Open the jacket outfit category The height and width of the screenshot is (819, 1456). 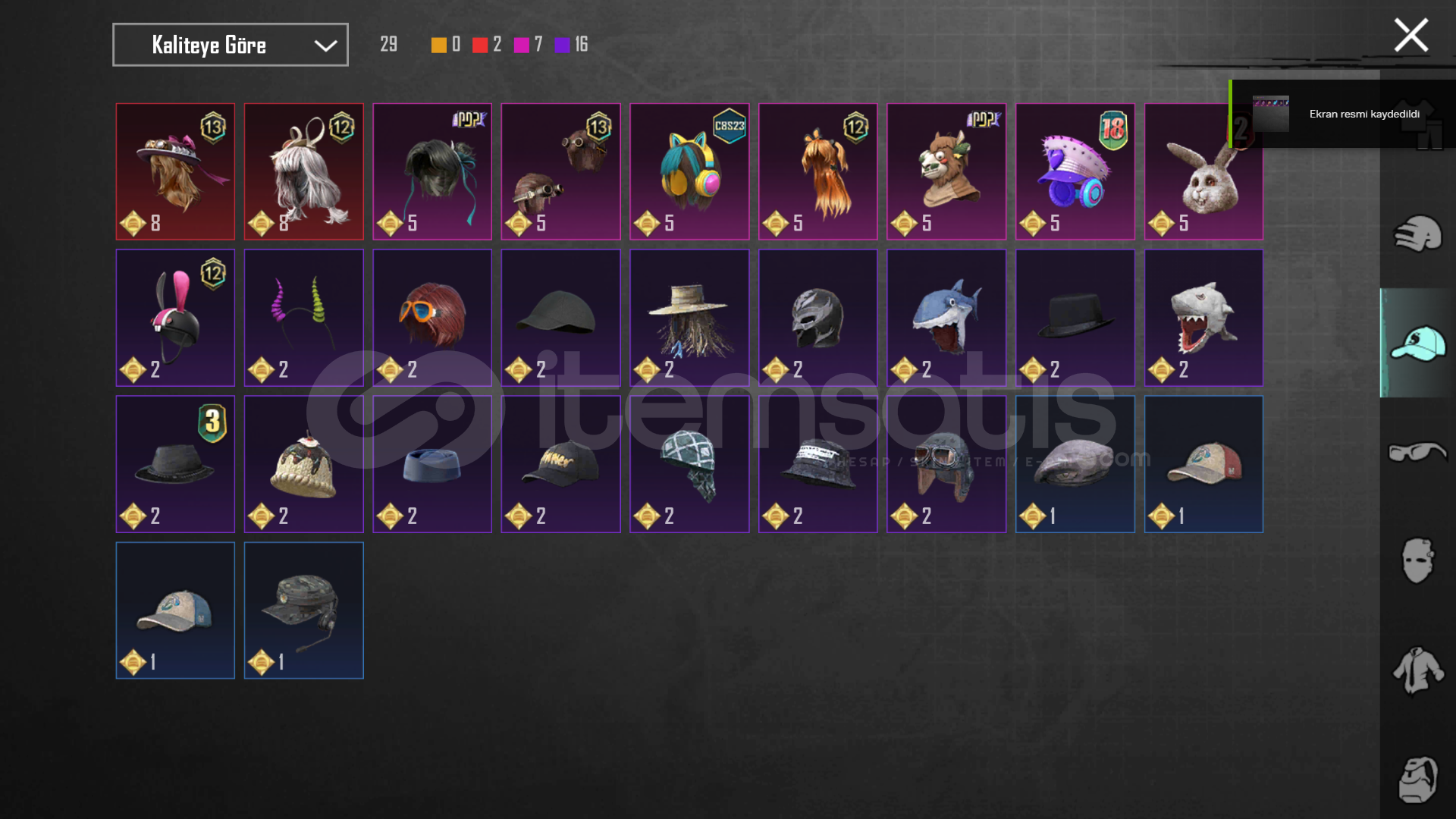[1417, 670]
